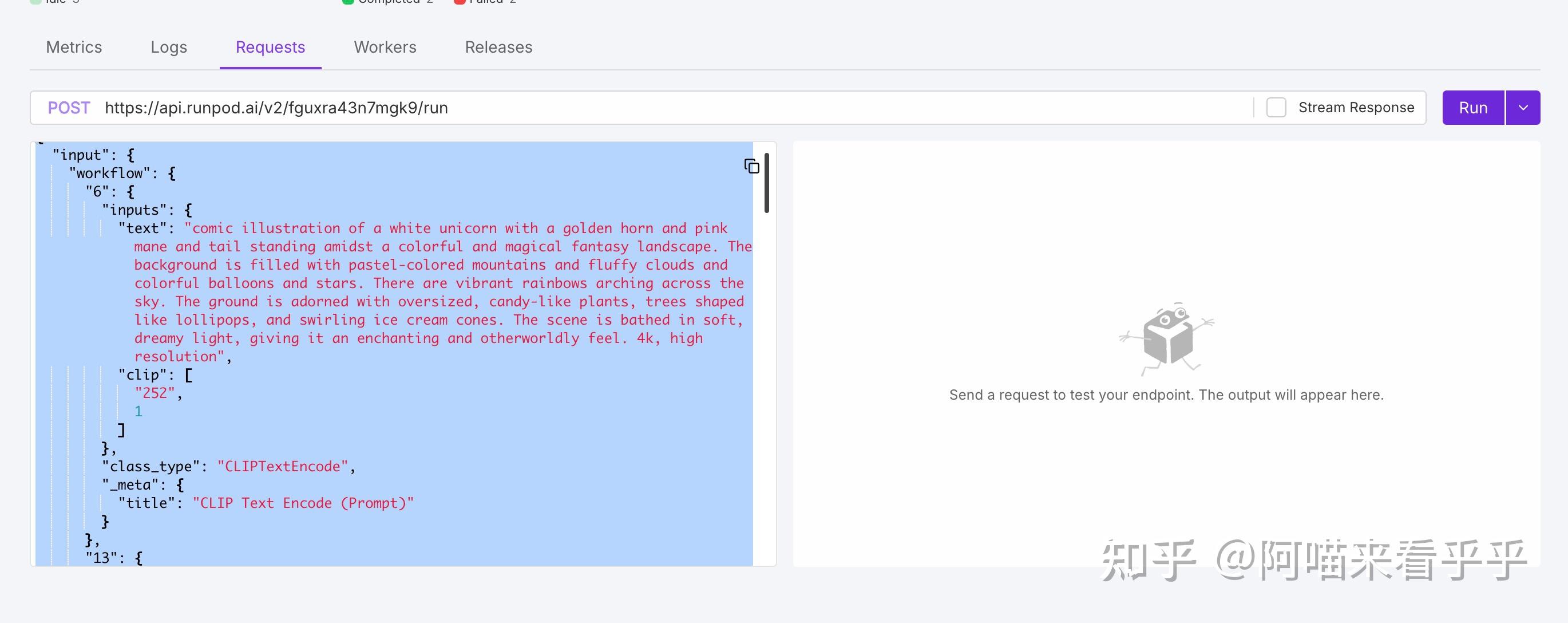1568x623 pixels.
Task: Click the POST method label
Action: 69,108
